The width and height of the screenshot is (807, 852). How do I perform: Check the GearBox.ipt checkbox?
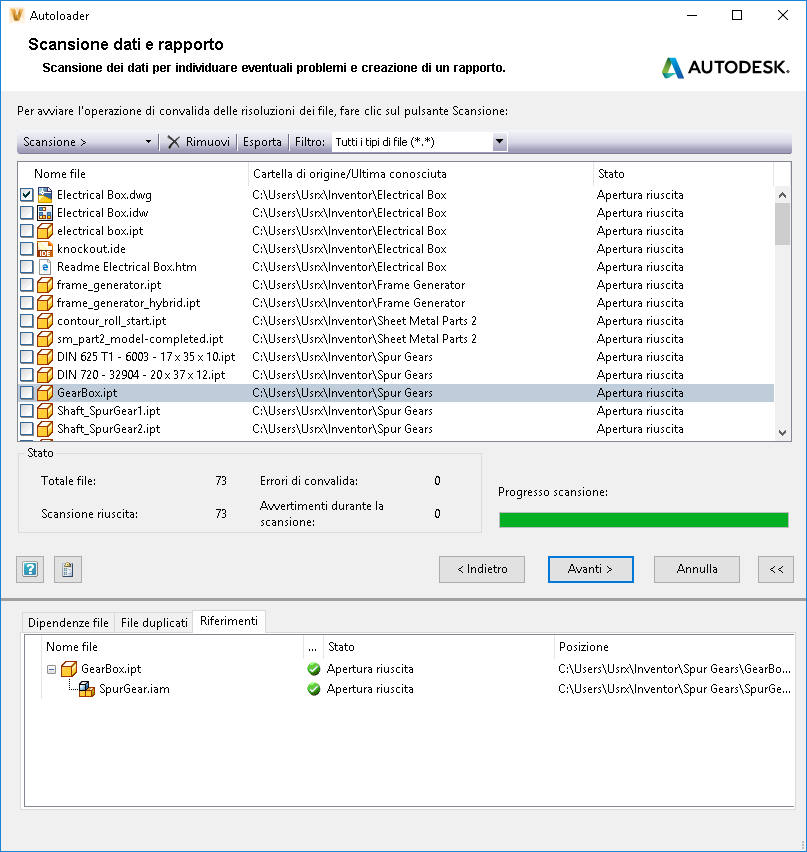27,393
